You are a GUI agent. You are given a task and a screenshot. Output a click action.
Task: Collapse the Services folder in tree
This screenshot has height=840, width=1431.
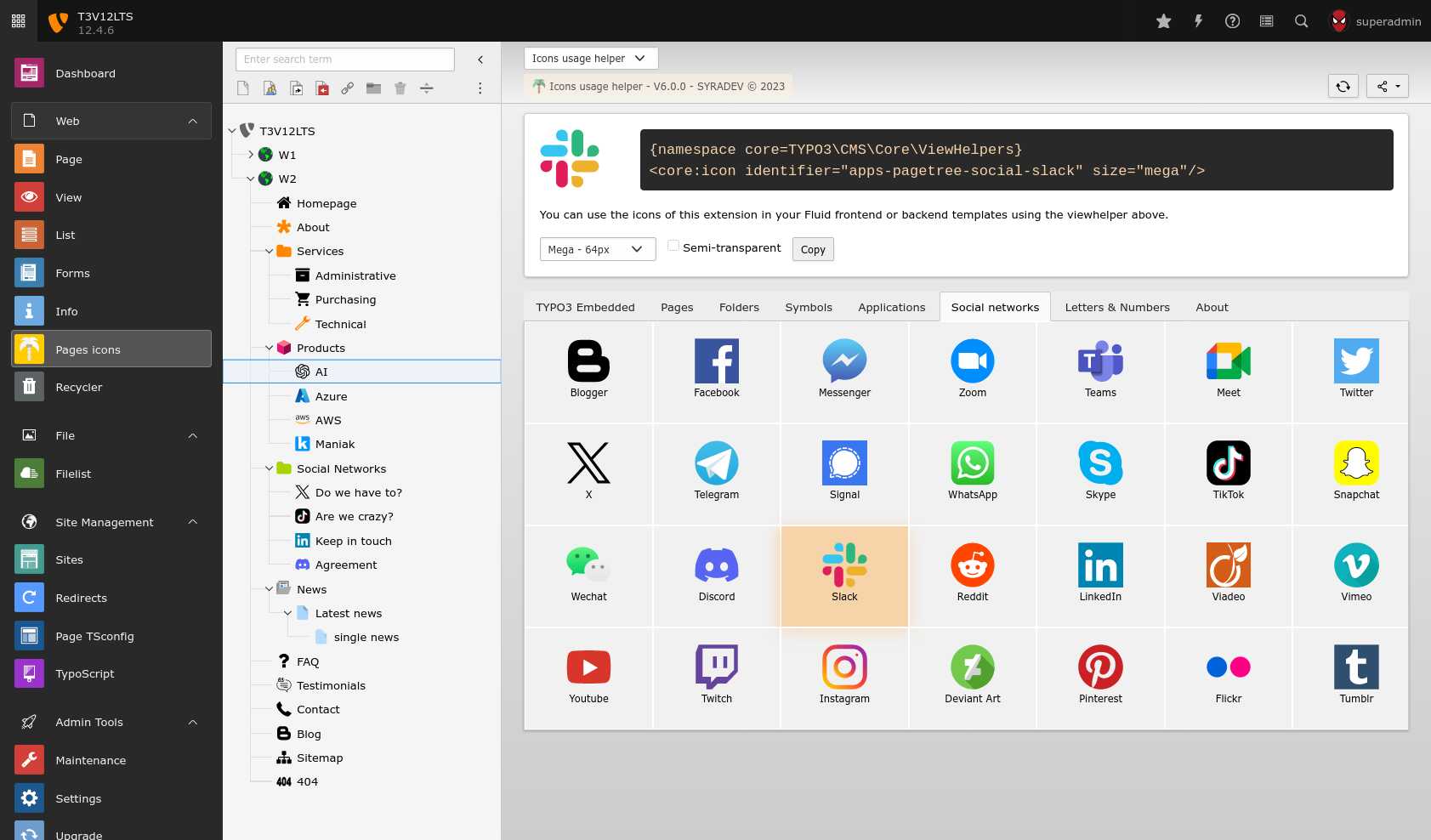(x=270, y=251)
